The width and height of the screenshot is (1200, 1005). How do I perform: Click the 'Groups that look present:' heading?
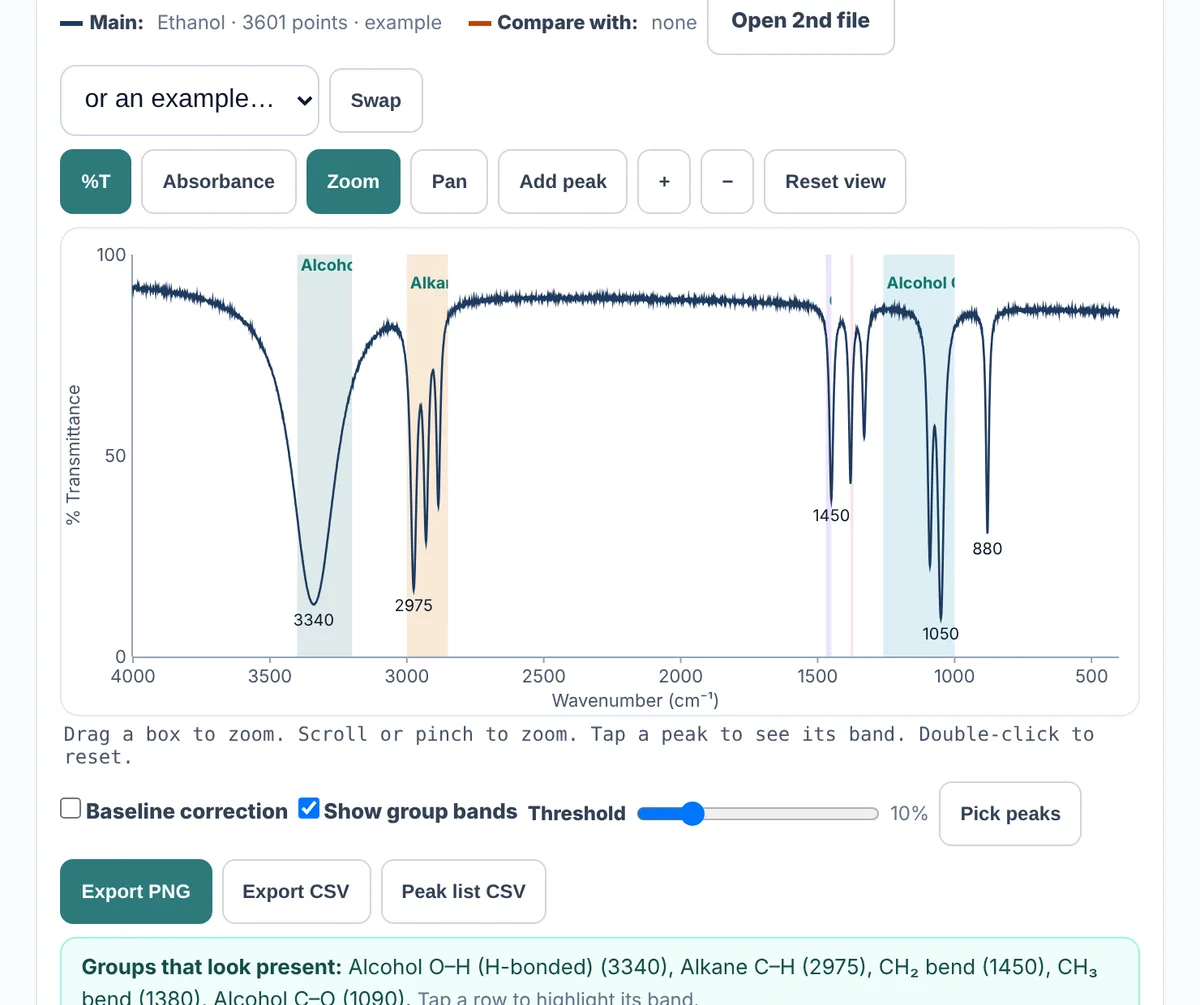(x=212, y=967)
